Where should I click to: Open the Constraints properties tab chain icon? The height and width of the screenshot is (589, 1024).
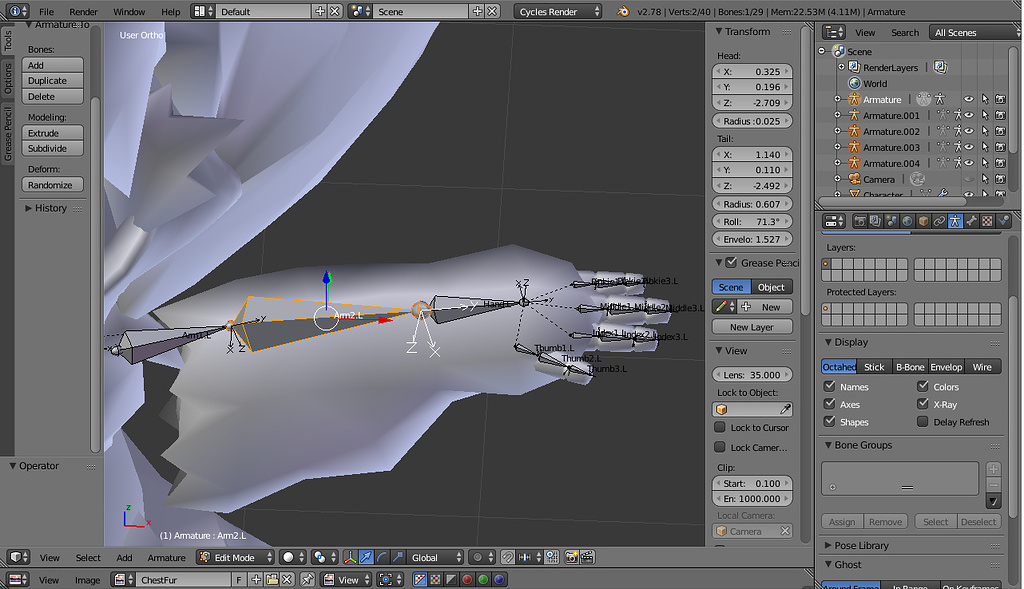pos(939,221)
